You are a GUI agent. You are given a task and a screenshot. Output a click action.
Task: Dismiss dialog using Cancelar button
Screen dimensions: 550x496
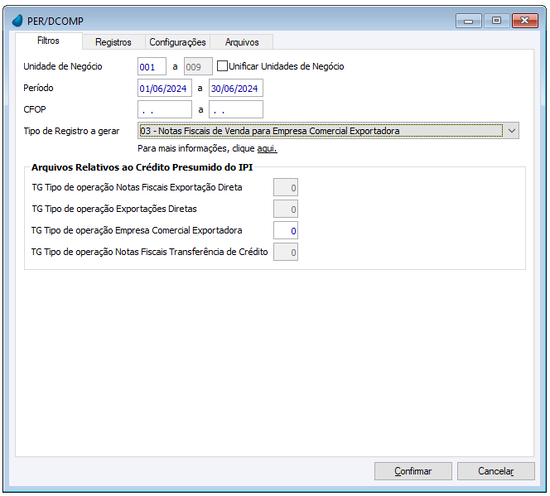(x=496, y=471)
